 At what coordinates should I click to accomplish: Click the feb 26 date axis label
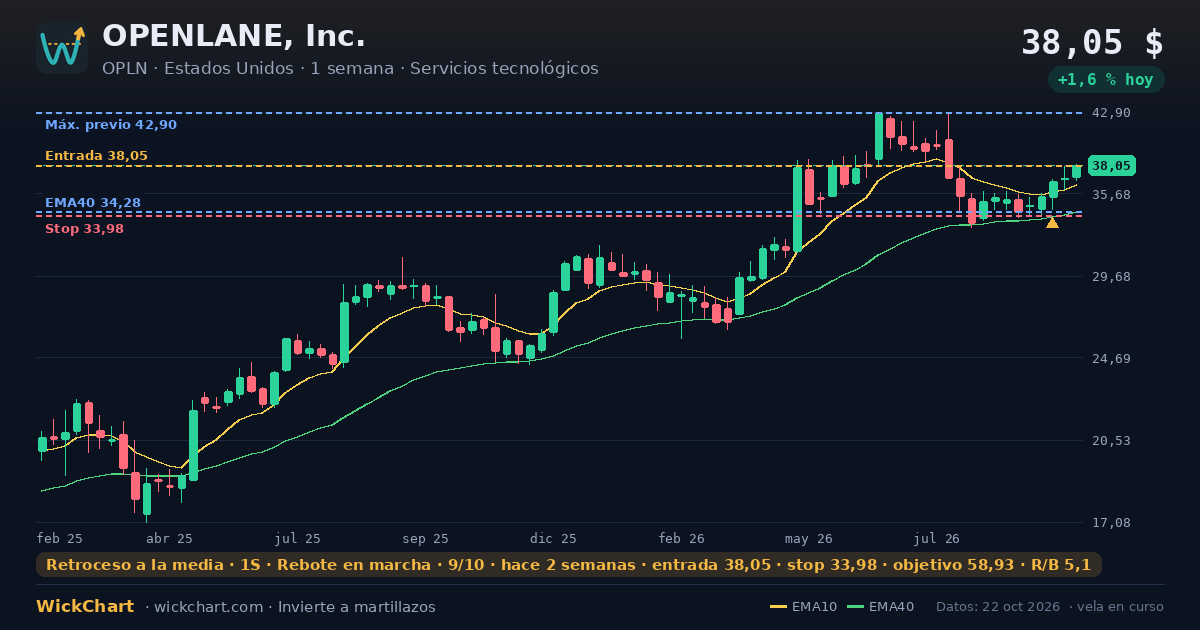tap(682, 538)
